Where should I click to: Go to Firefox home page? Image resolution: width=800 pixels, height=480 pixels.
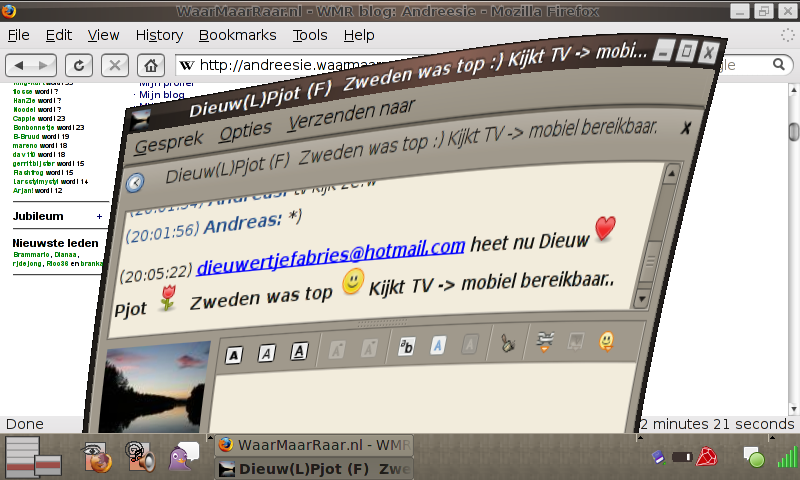coord(150,65)
